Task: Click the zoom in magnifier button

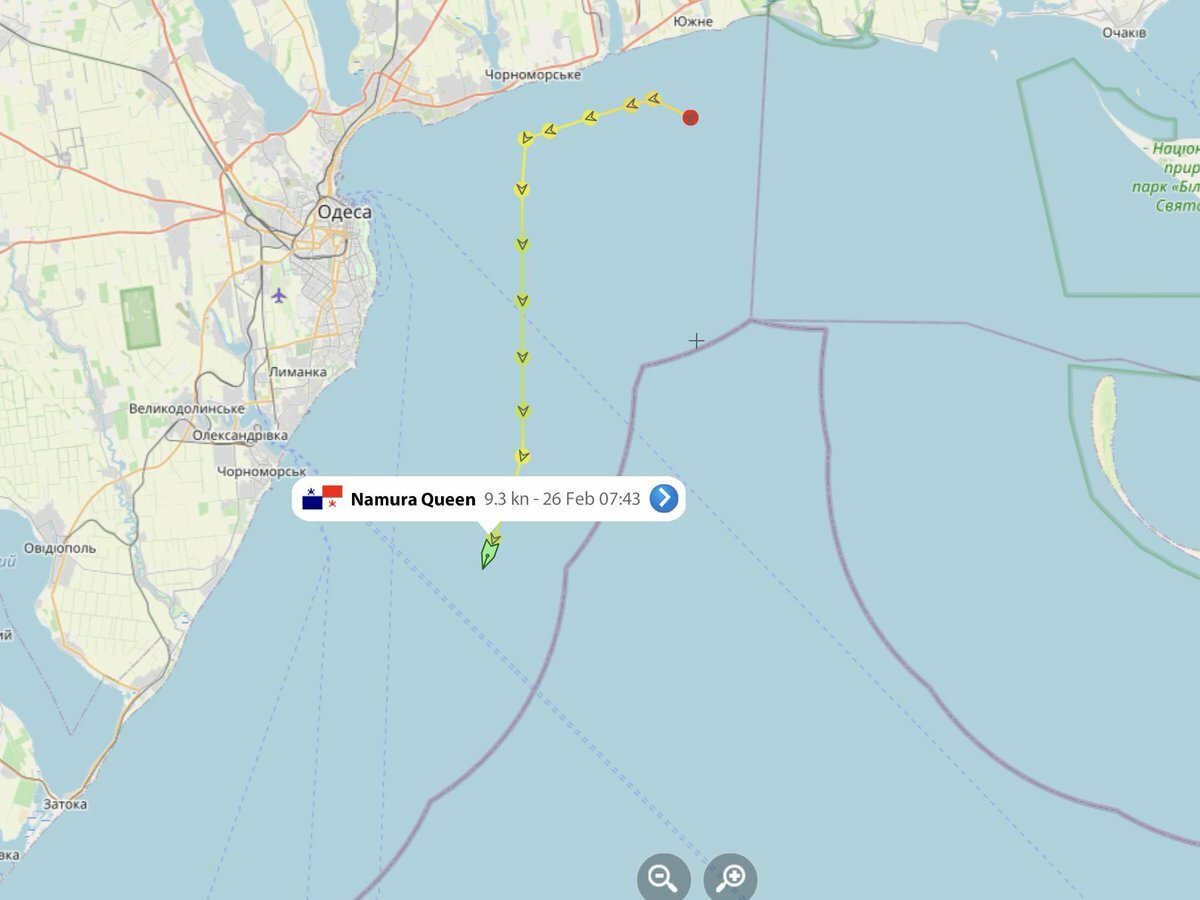Action: (x=731, y=879)
